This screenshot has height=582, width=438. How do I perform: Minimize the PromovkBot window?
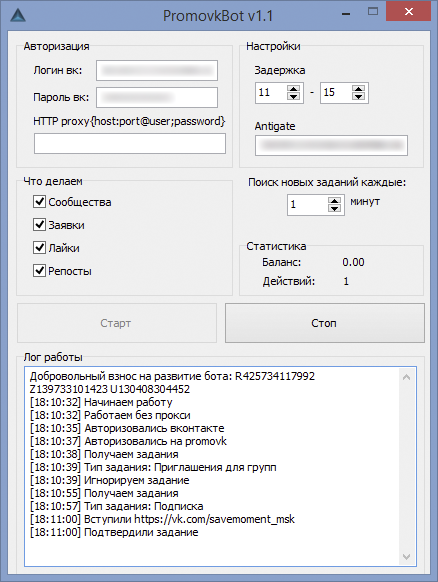(x=346, y=14)
